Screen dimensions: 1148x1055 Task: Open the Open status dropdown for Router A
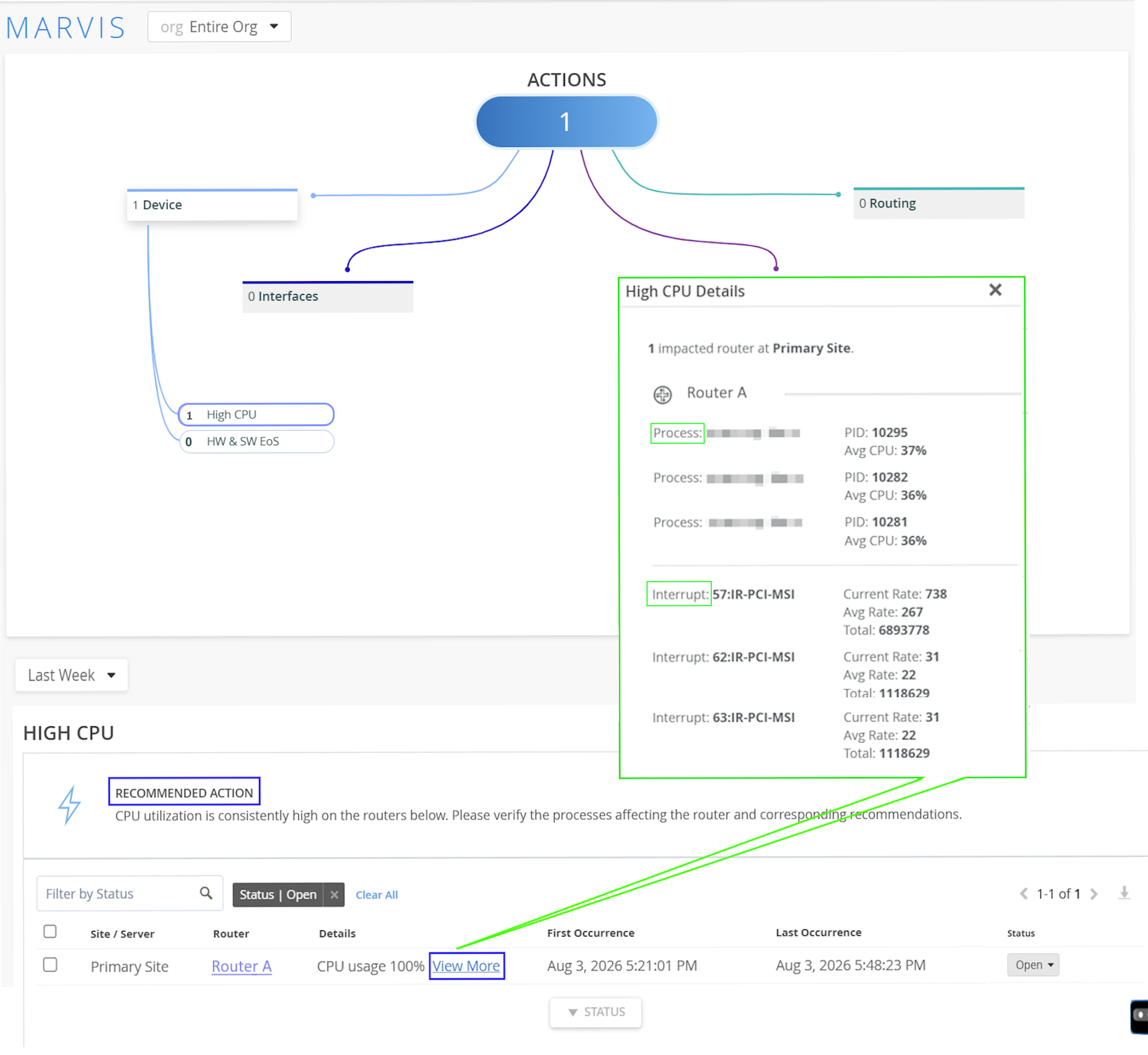(x=1033, y=965)
